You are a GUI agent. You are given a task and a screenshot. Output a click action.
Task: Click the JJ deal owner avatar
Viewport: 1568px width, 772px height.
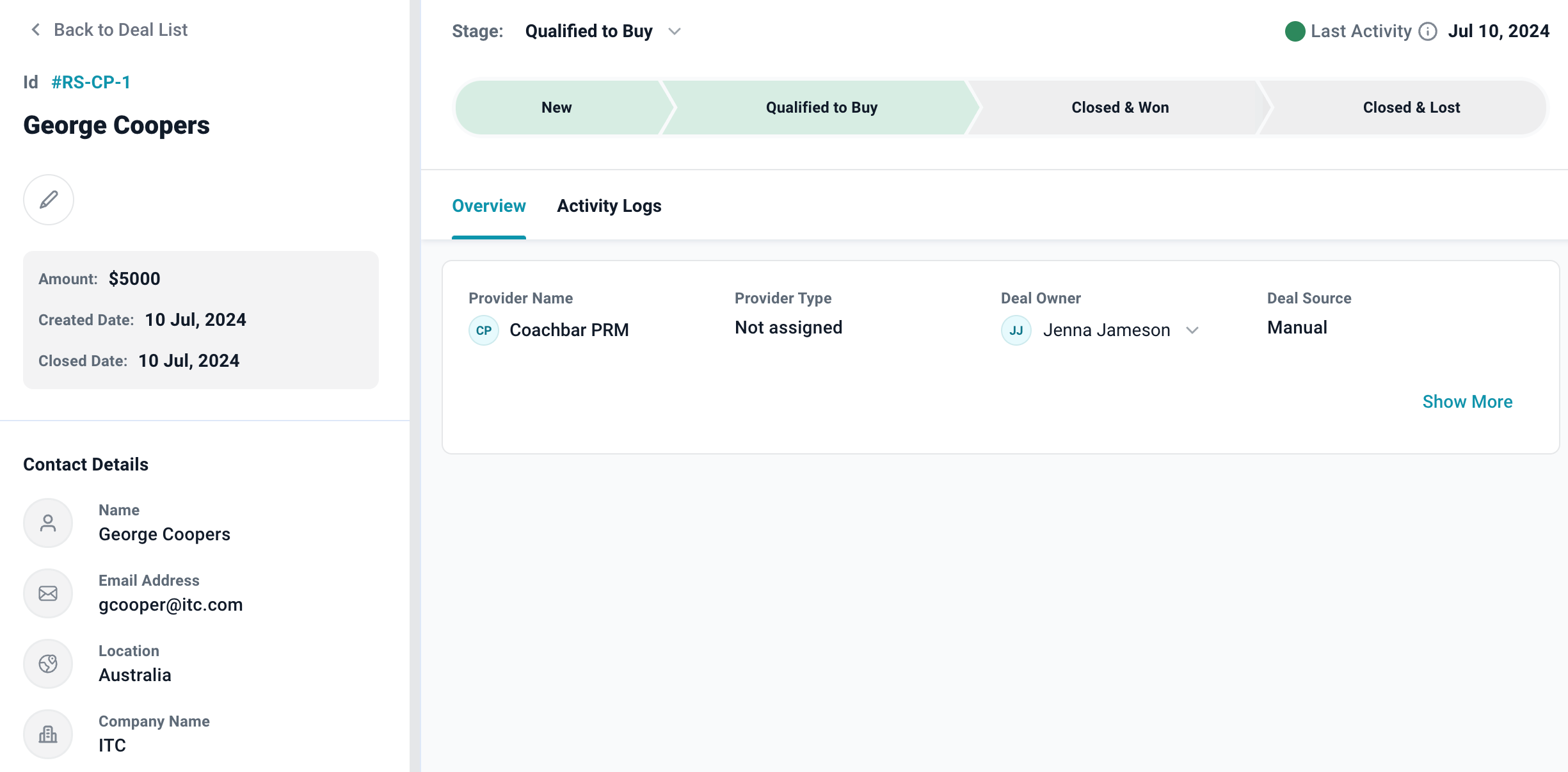pos(1016,330)
